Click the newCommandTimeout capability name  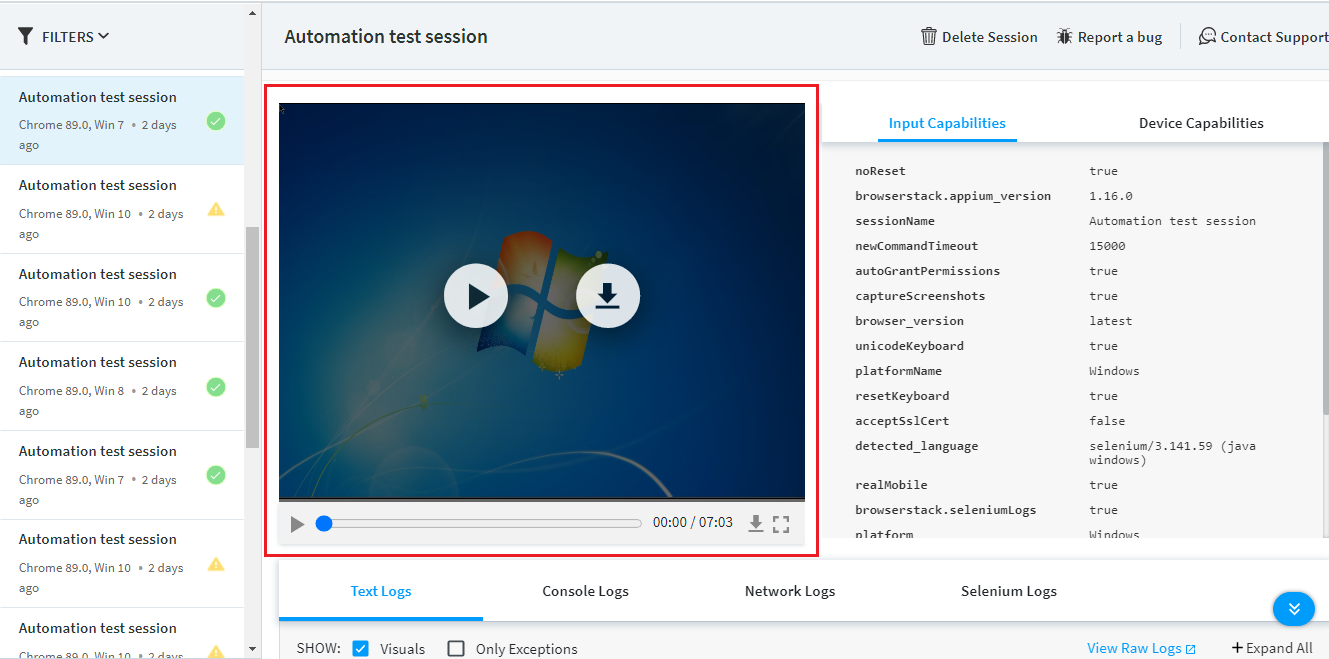(x=917, y=246)
